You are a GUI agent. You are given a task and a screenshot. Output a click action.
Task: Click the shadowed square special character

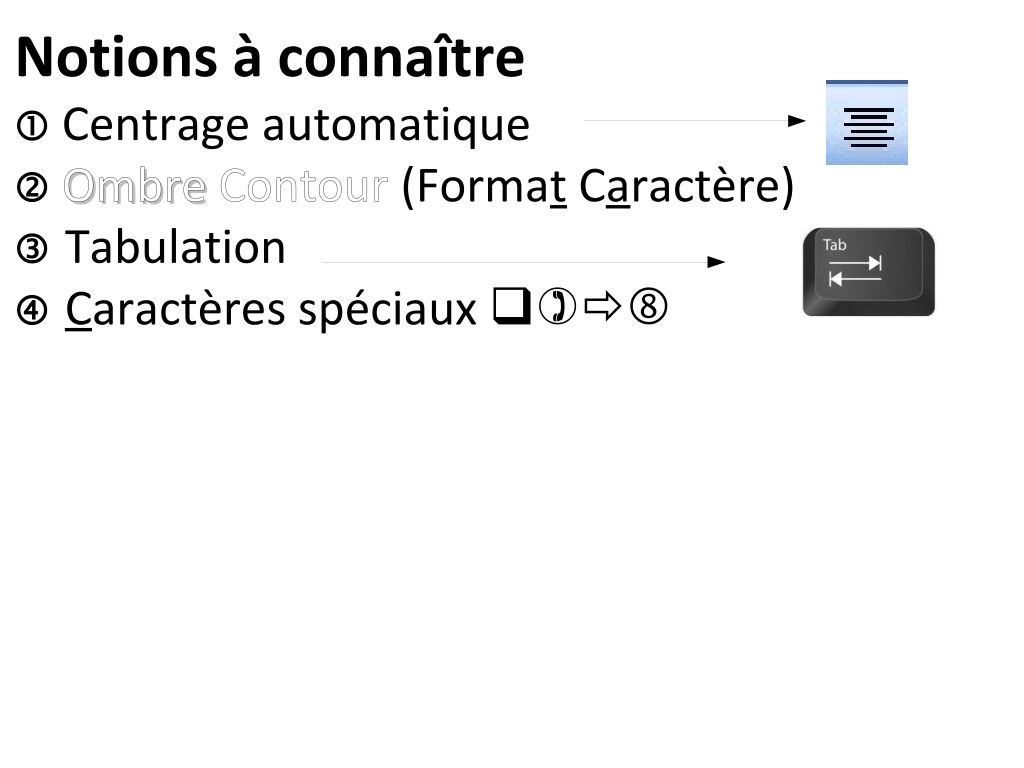(x=512, y=306)
